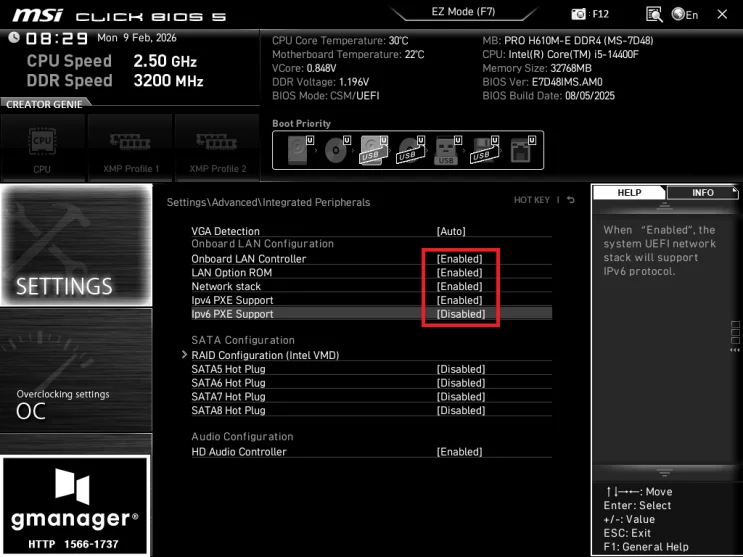The height and width of the screenshot is (557, 743).
Task: Select the USB CD/DVD boot priority icon
Action: pos(411,150)
